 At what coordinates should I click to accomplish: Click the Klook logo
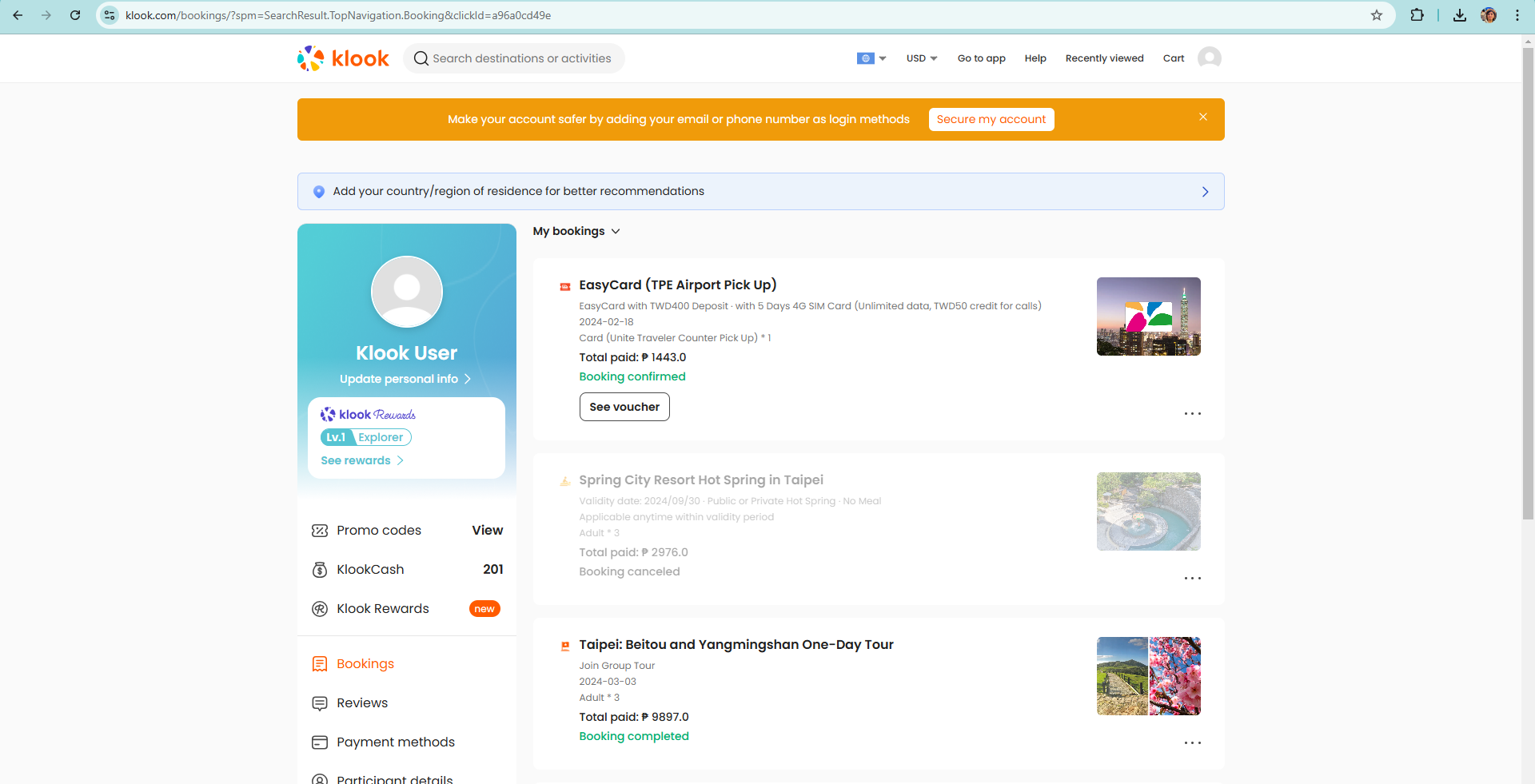tap(343, 58)
